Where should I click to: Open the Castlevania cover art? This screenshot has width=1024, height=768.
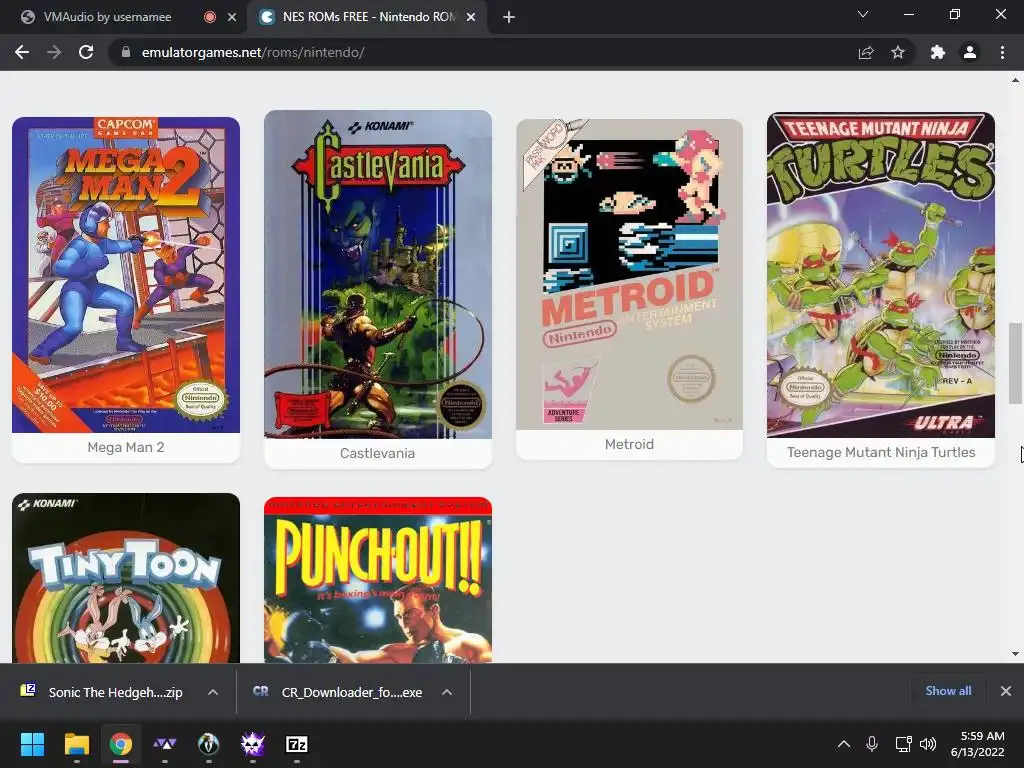[377, 274]
